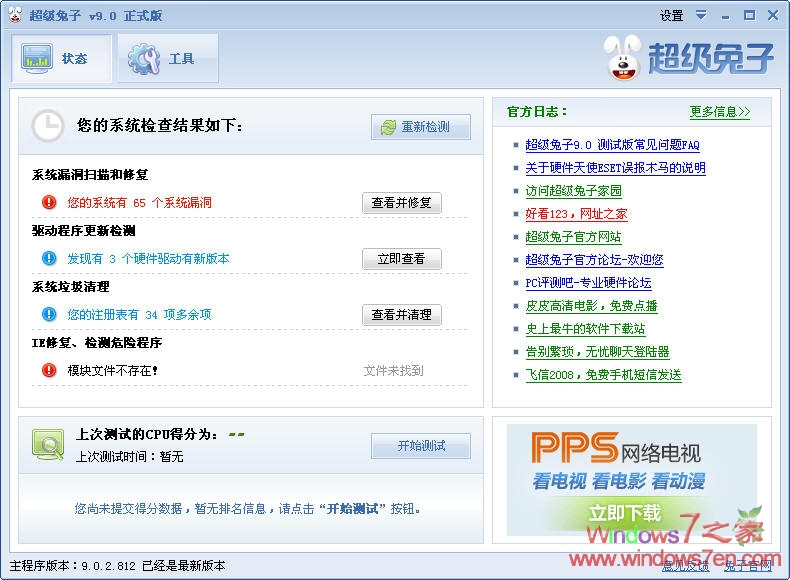The height and width of the screenshot is (580, 790).
Task: Click the 超级兔子 rabbit logo at top right
Action: click(x=688, y=58)
